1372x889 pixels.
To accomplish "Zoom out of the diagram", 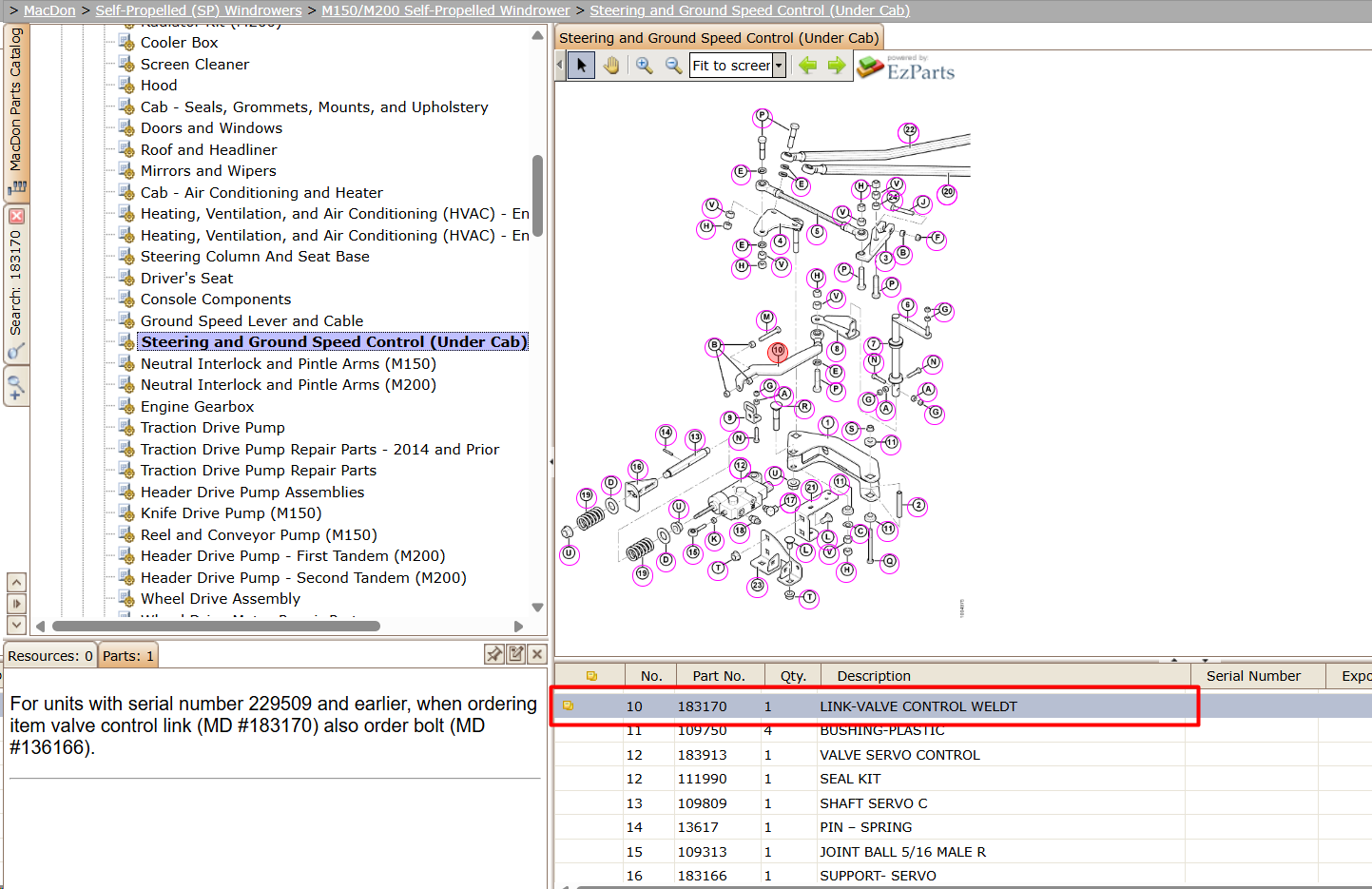I will tap(673, 66).
